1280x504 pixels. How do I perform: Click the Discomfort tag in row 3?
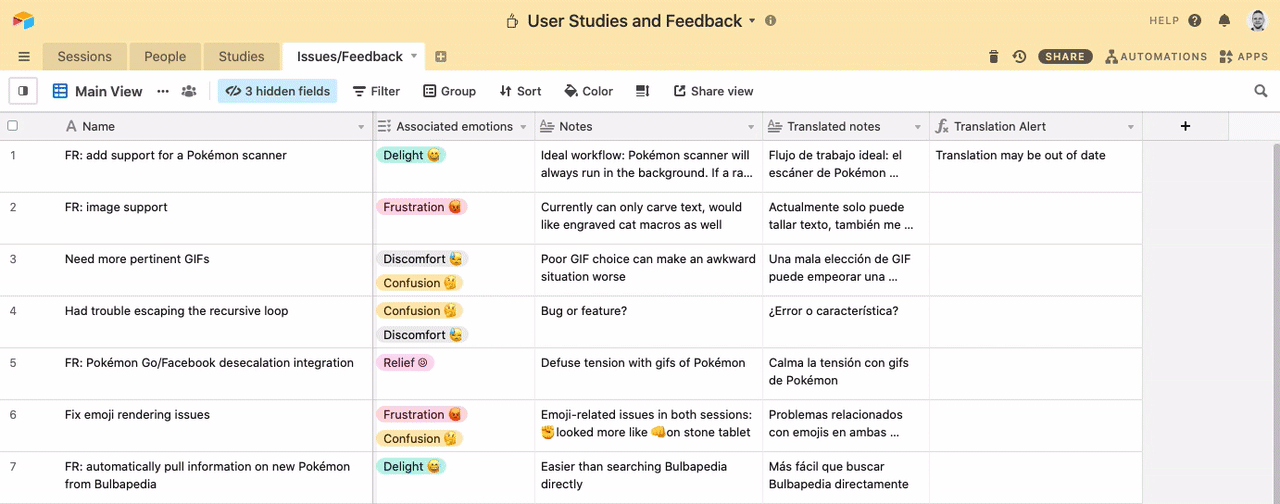click(422, 259)
